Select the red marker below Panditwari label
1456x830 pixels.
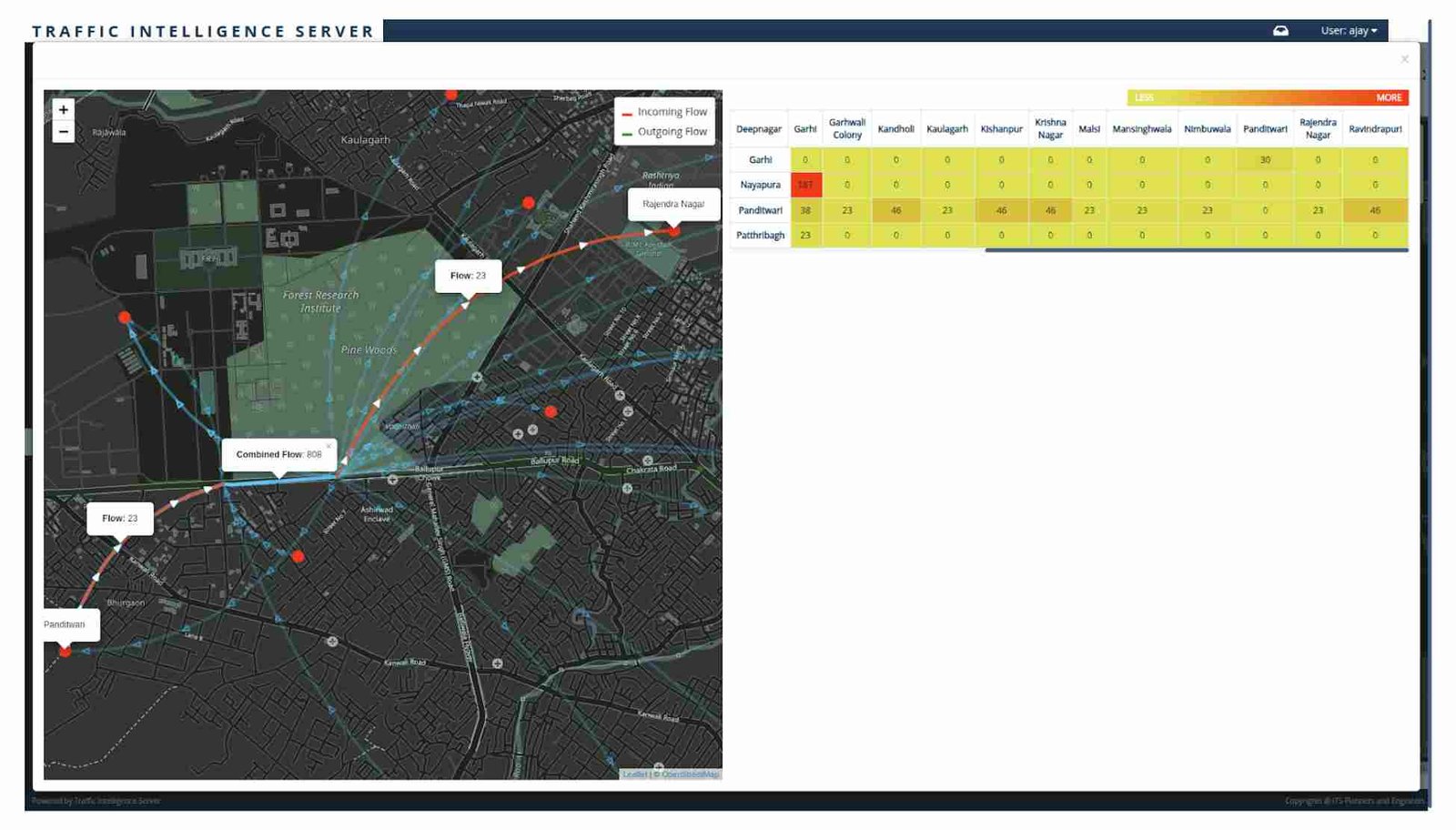pos(65,651)
